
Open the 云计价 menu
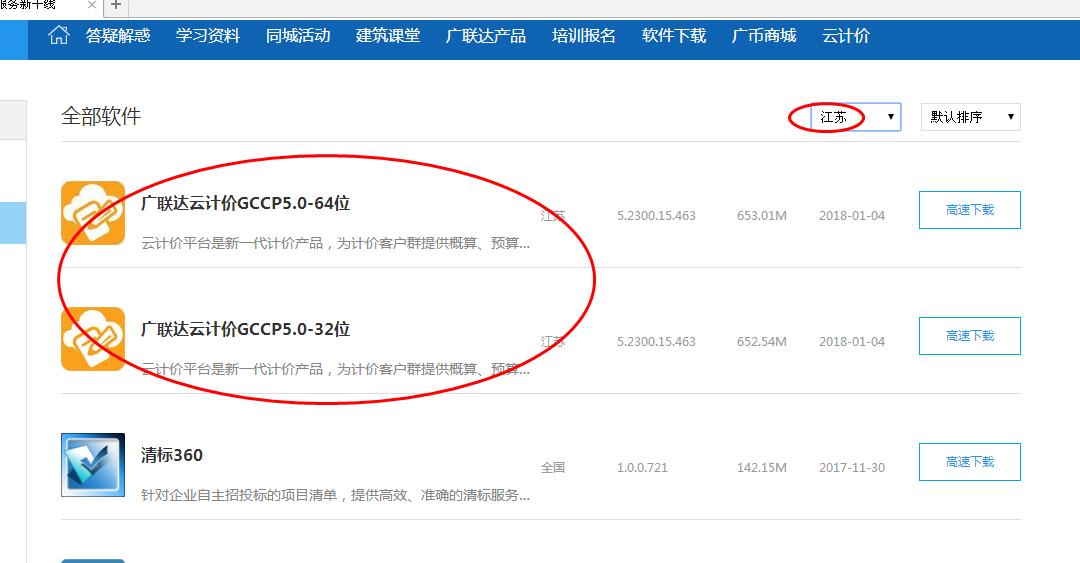[846, 36]
